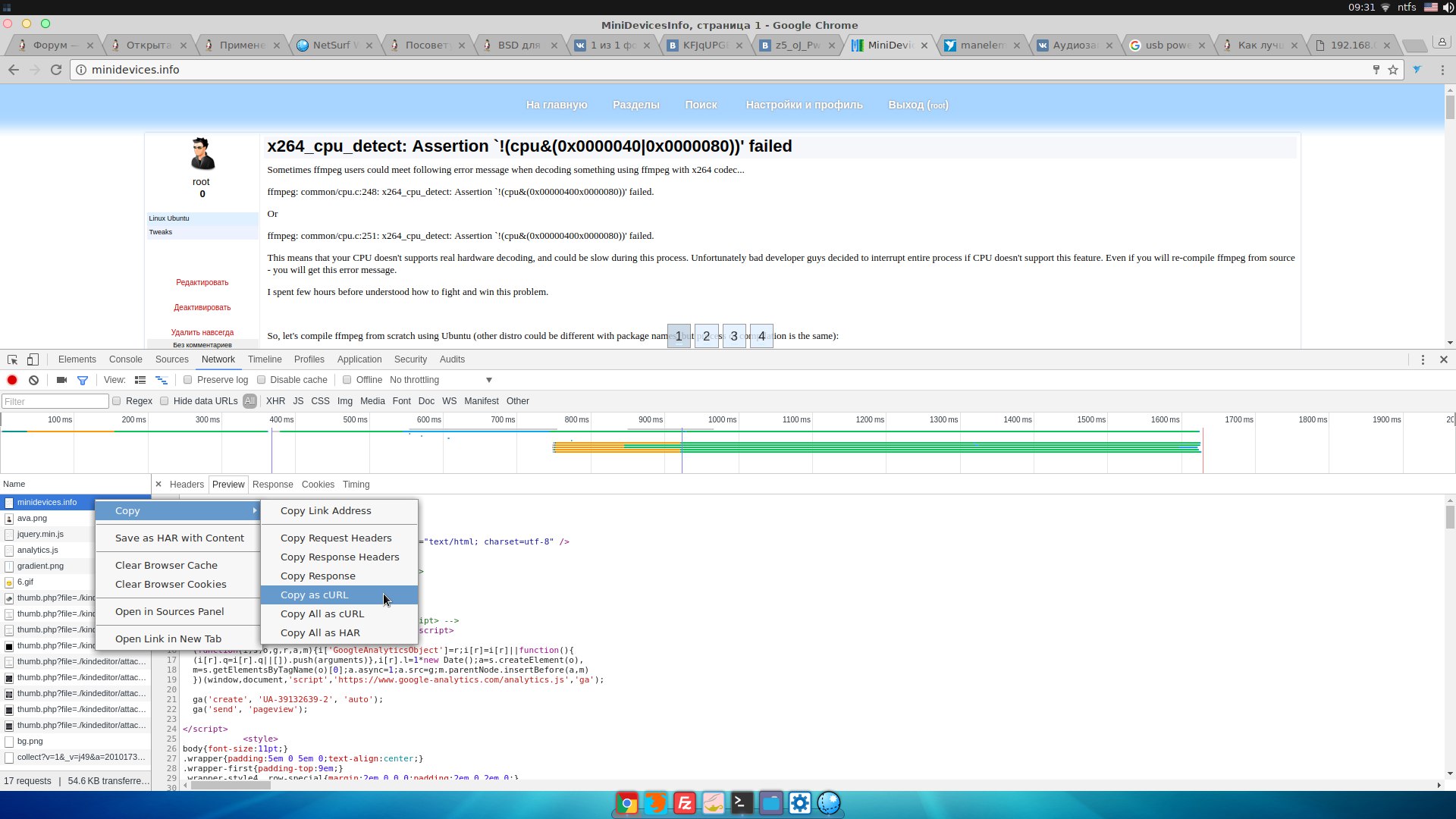The width and height of the screenshot is (1456, 819).
Task: Open FileZilla from the dock
Action: (684, 803)
